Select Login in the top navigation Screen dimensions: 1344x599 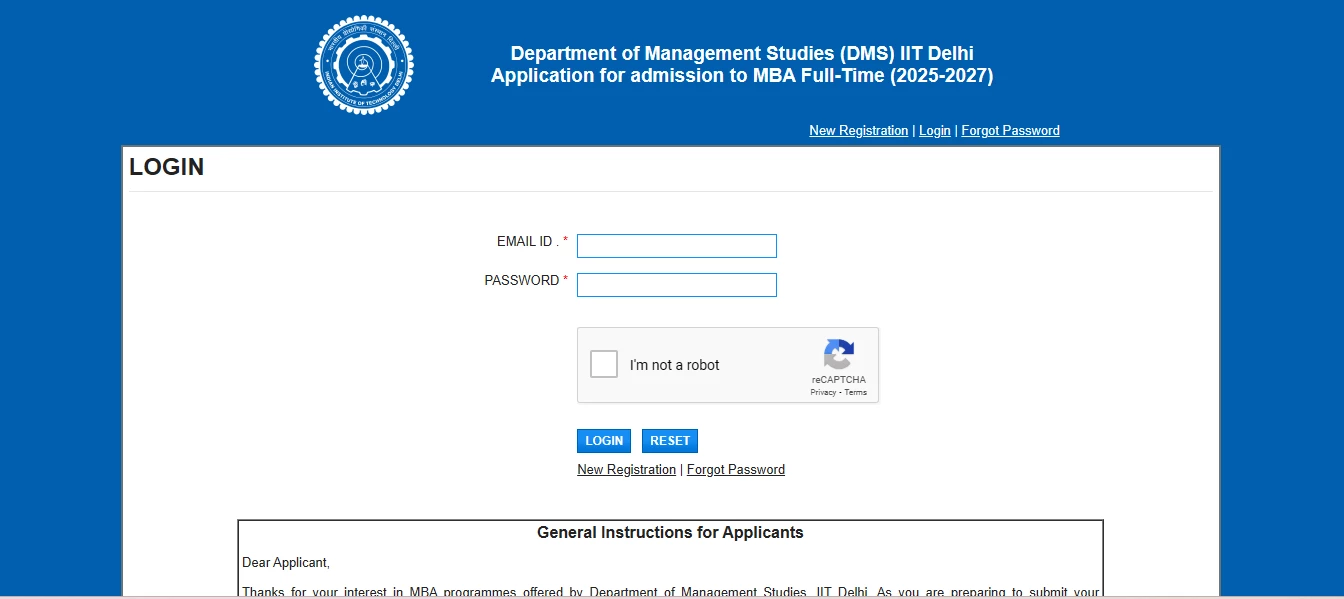point(934,130)
